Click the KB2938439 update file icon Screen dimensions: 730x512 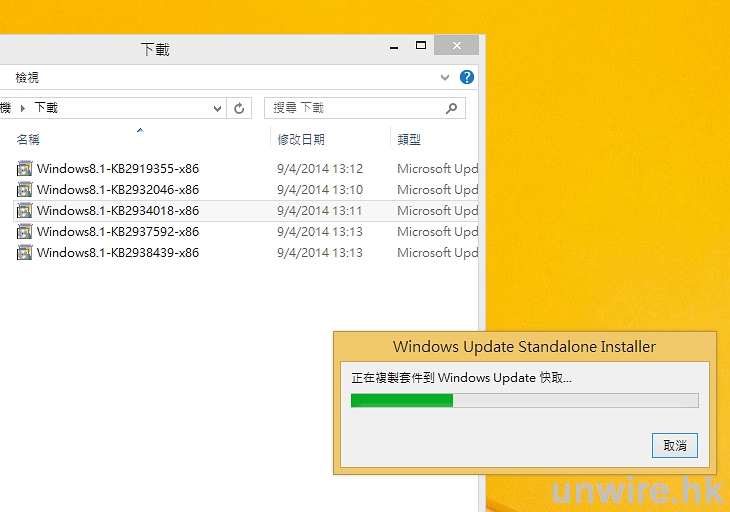(25, 253)
